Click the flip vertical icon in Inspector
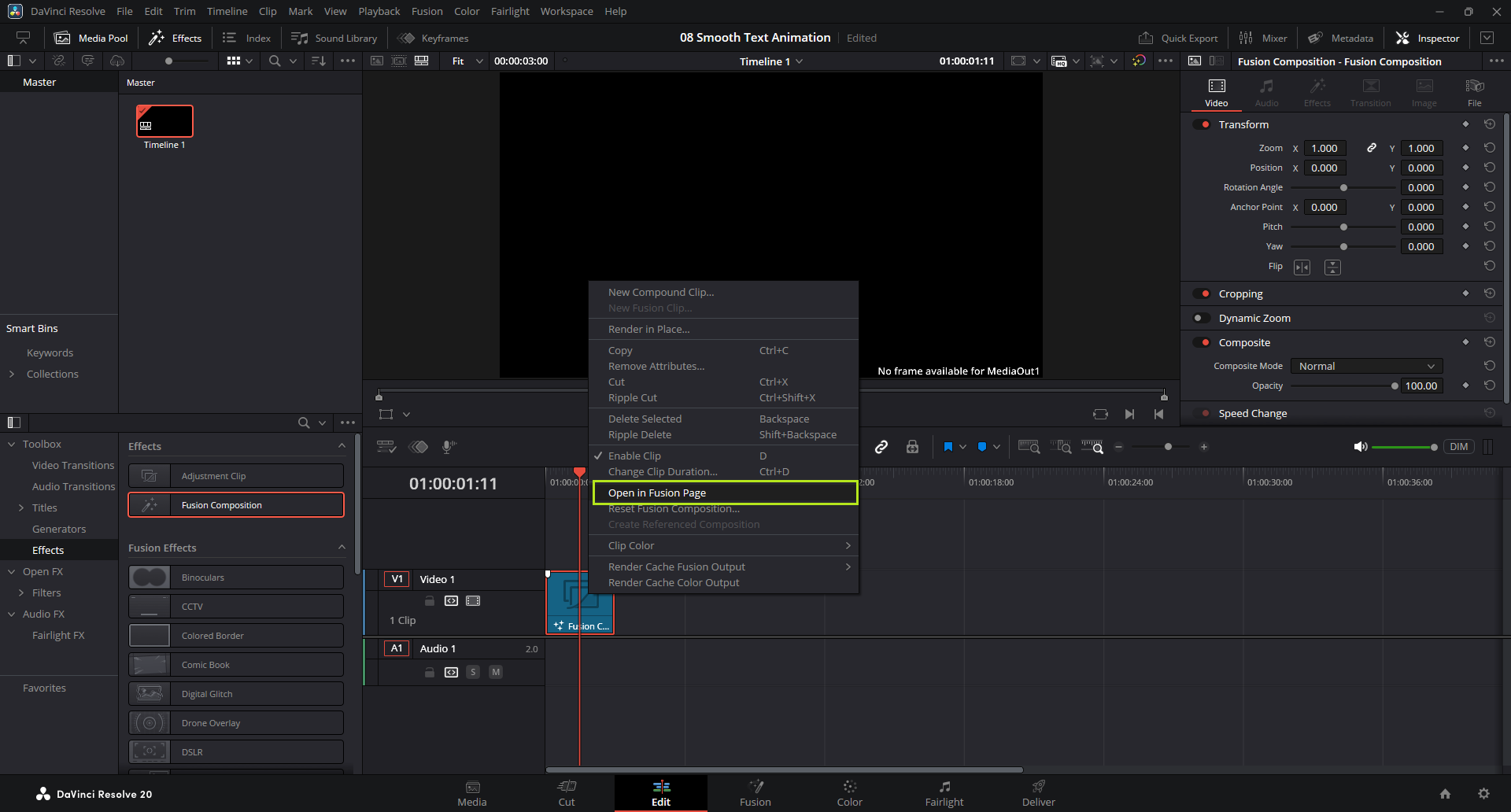The image size is (1511, 812). (1332, 268)
